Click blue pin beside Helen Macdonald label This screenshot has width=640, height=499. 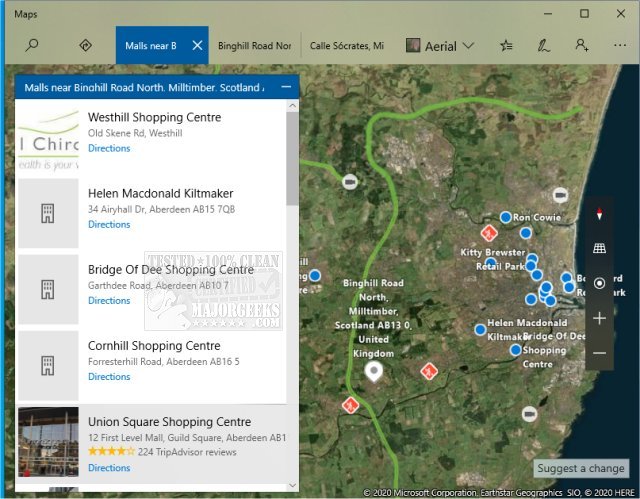coord(480,330)
